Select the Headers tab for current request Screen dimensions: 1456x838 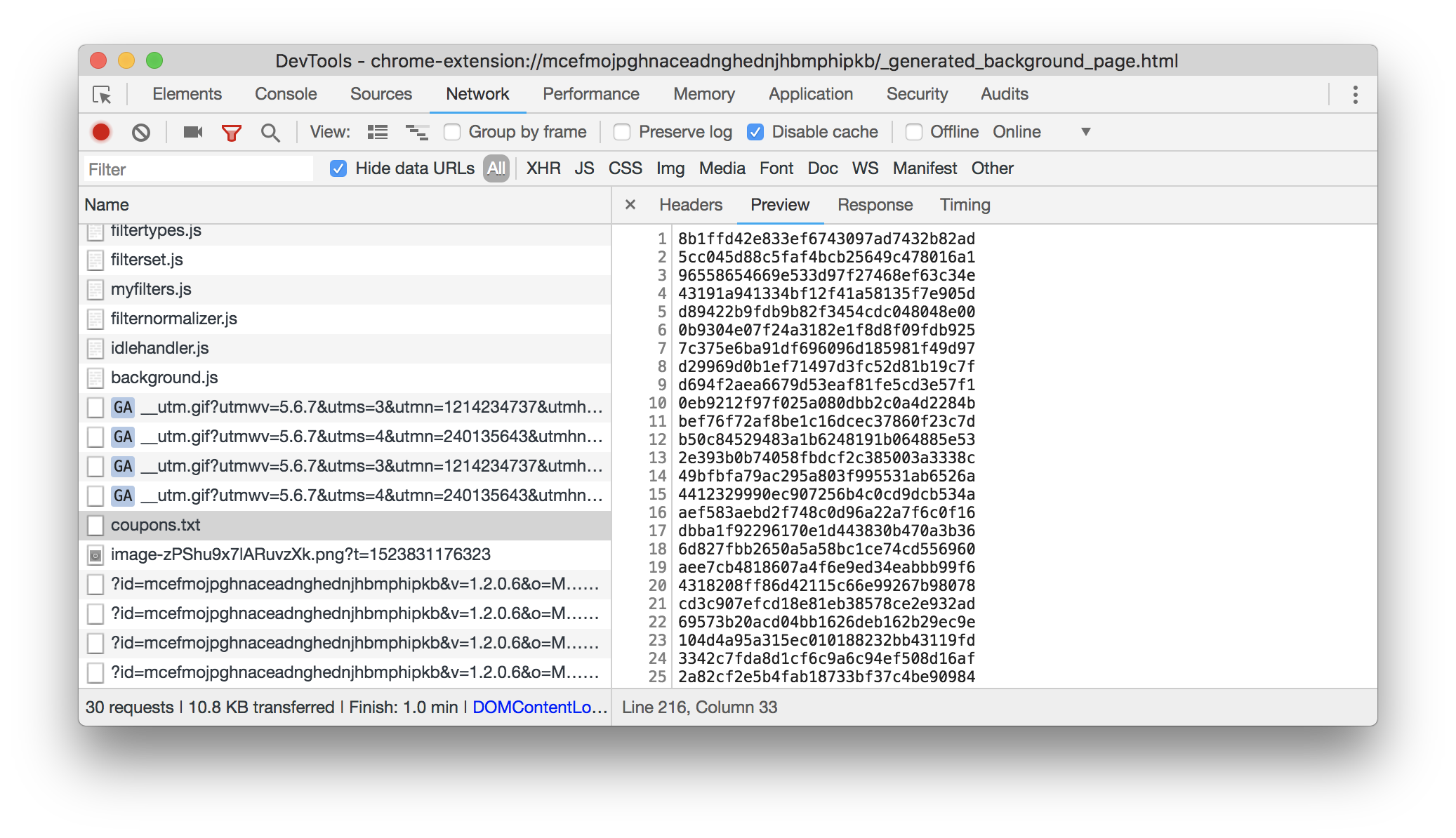click(691, 205)
